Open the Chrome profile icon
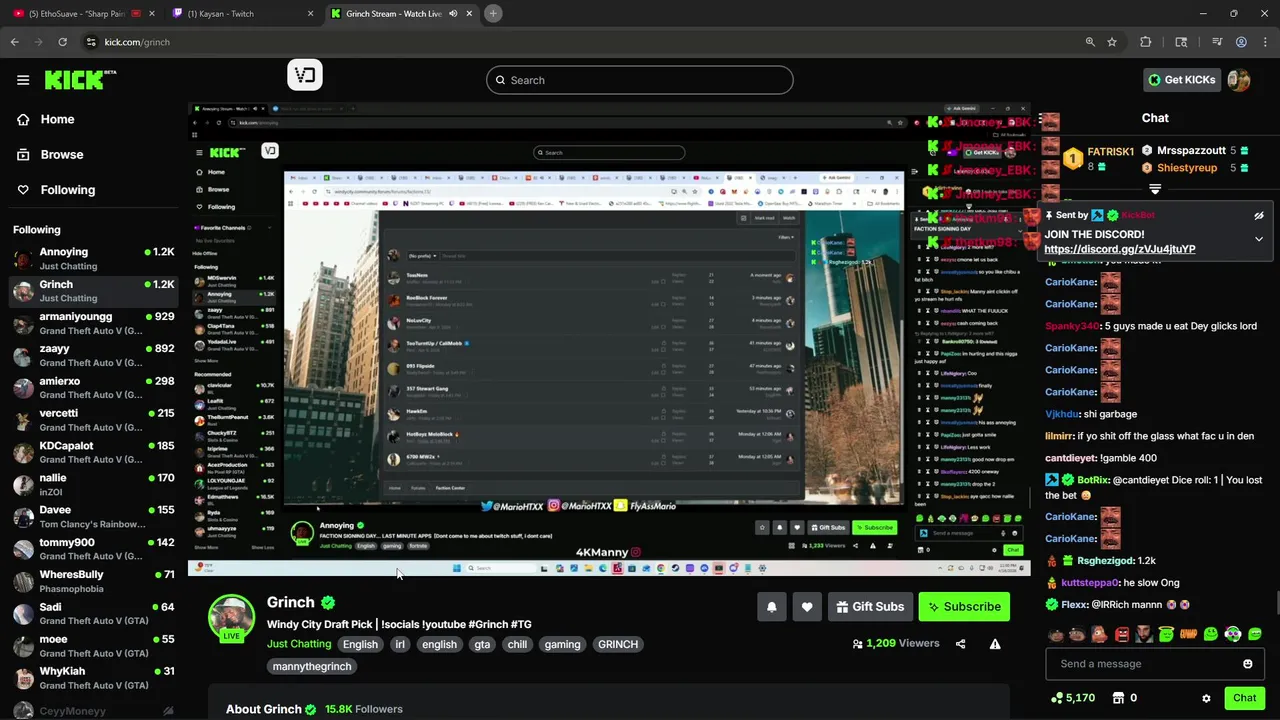This screenshot has height=720, width=1280. pos(1241,42)
